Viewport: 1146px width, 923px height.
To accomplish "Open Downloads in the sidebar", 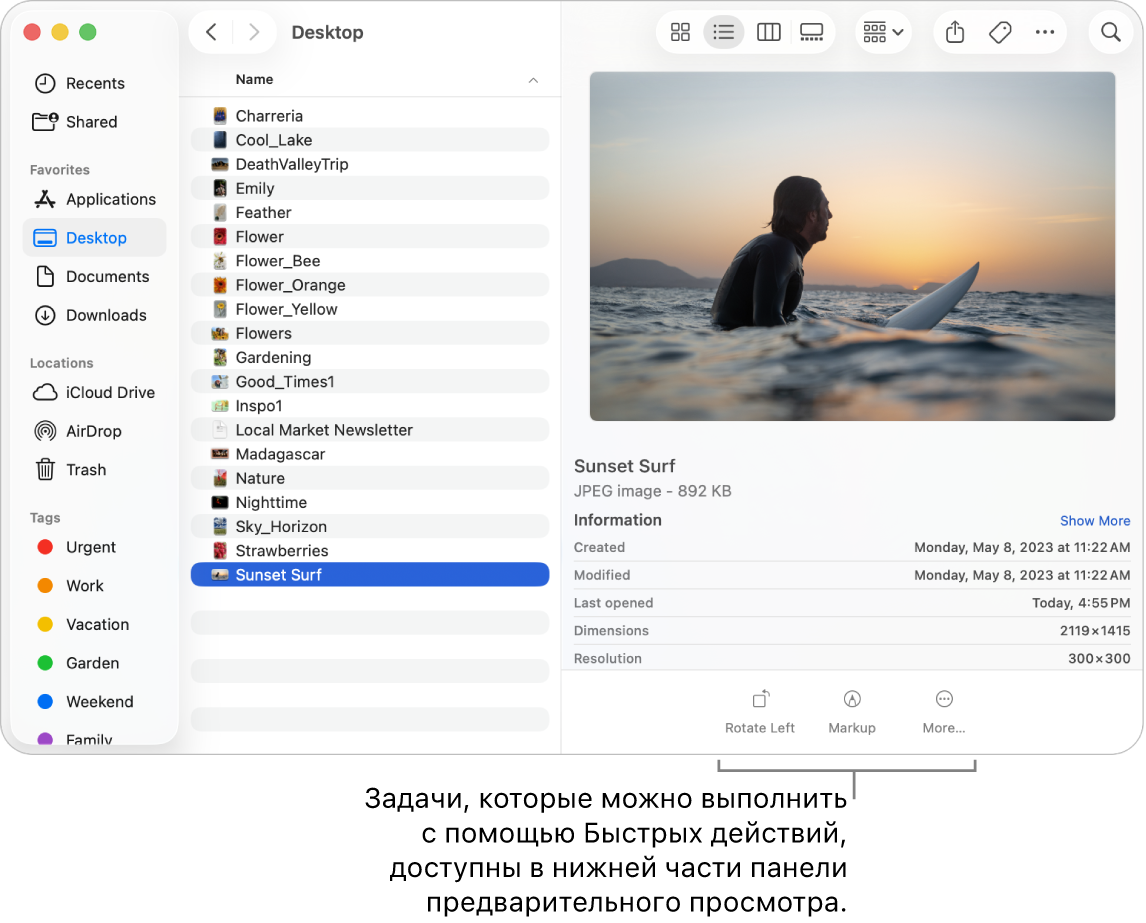I will point(106,315).
